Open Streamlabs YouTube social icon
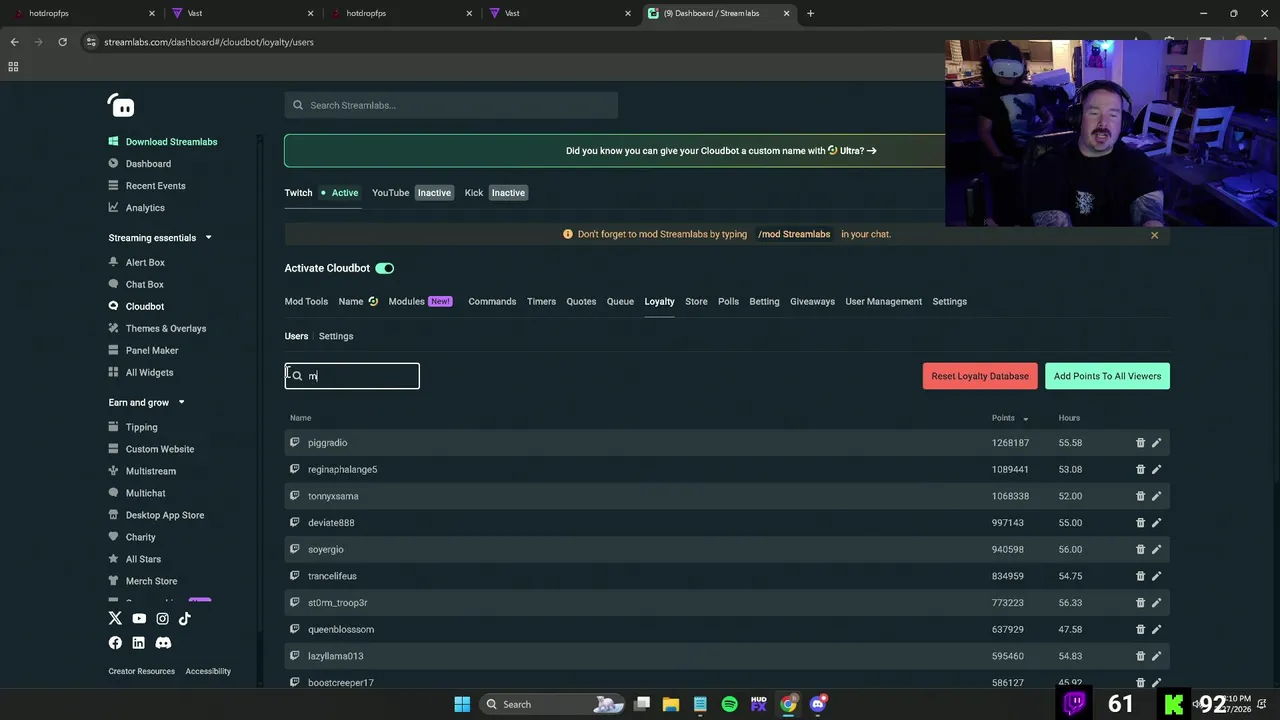Image resolution: width=1280 pixels, height=720 pixels. (139, 618)
